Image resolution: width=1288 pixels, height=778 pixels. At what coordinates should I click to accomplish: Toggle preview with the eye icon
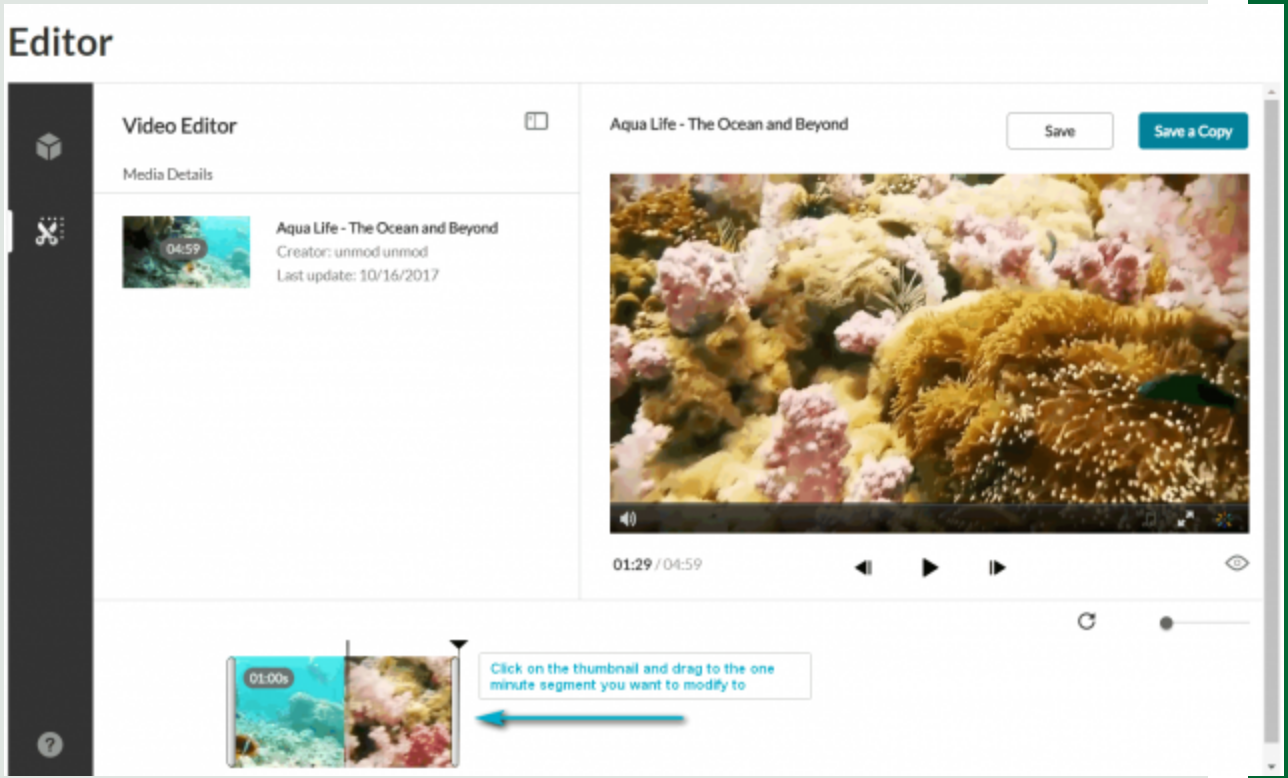[1236, 563]
